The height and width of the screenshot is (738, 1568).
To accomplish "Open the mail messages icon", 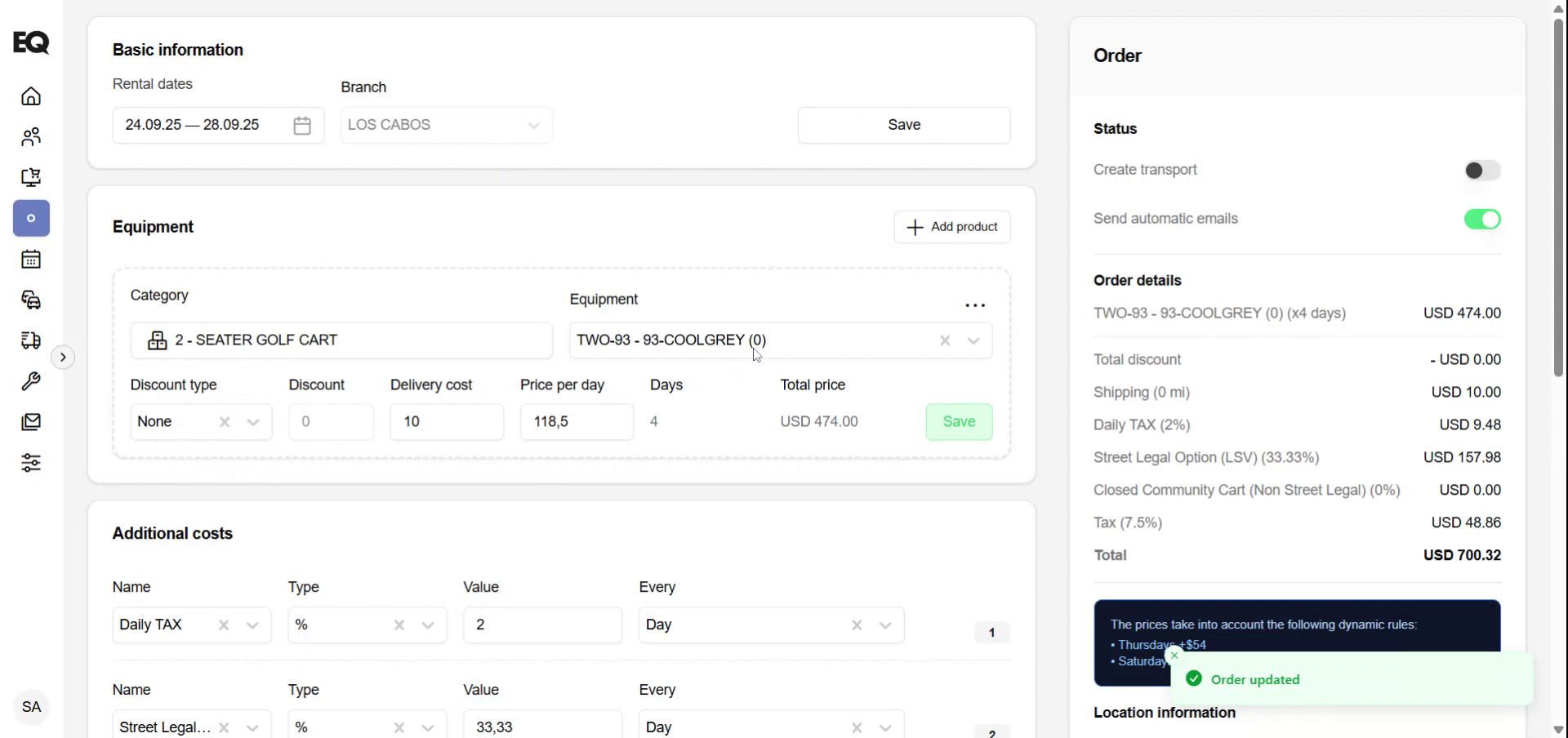I will point(31,422).
